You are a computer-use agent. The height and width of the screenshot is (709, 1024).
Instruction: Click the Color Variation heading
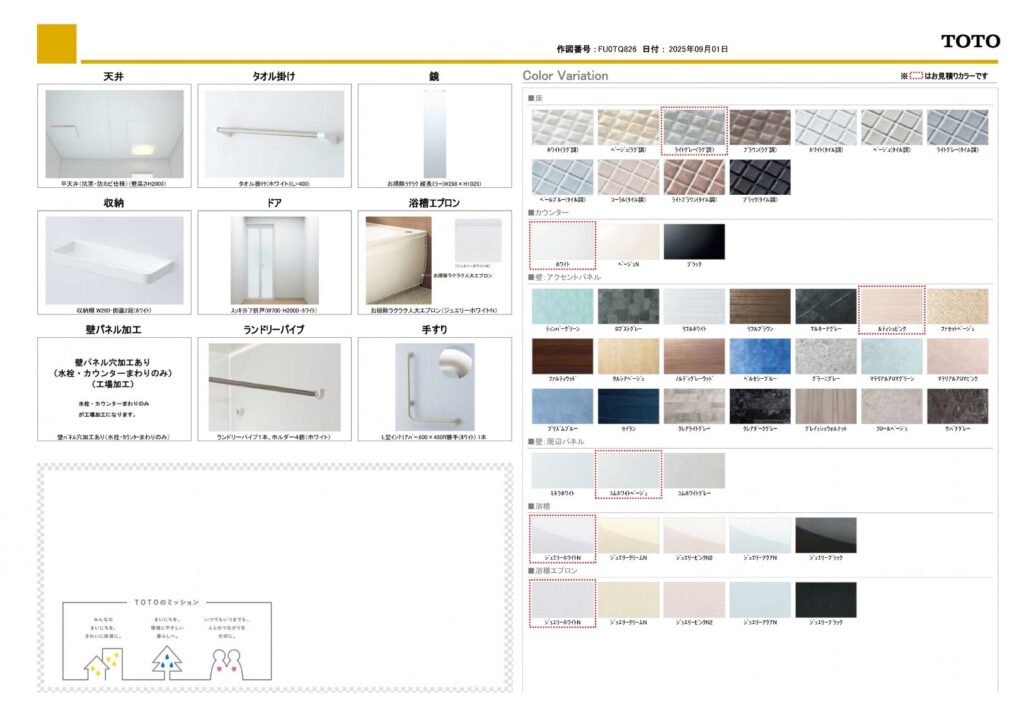pos(565,76)
